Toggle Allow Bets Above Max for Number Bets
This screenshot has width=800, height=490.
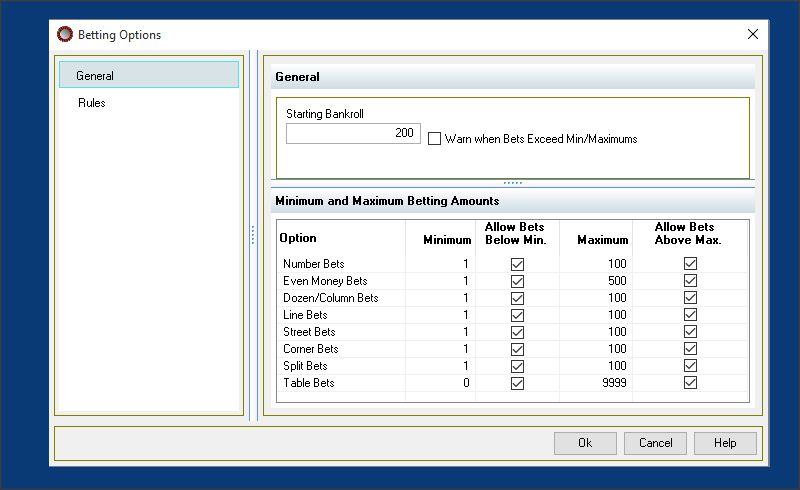click(690, 263)
